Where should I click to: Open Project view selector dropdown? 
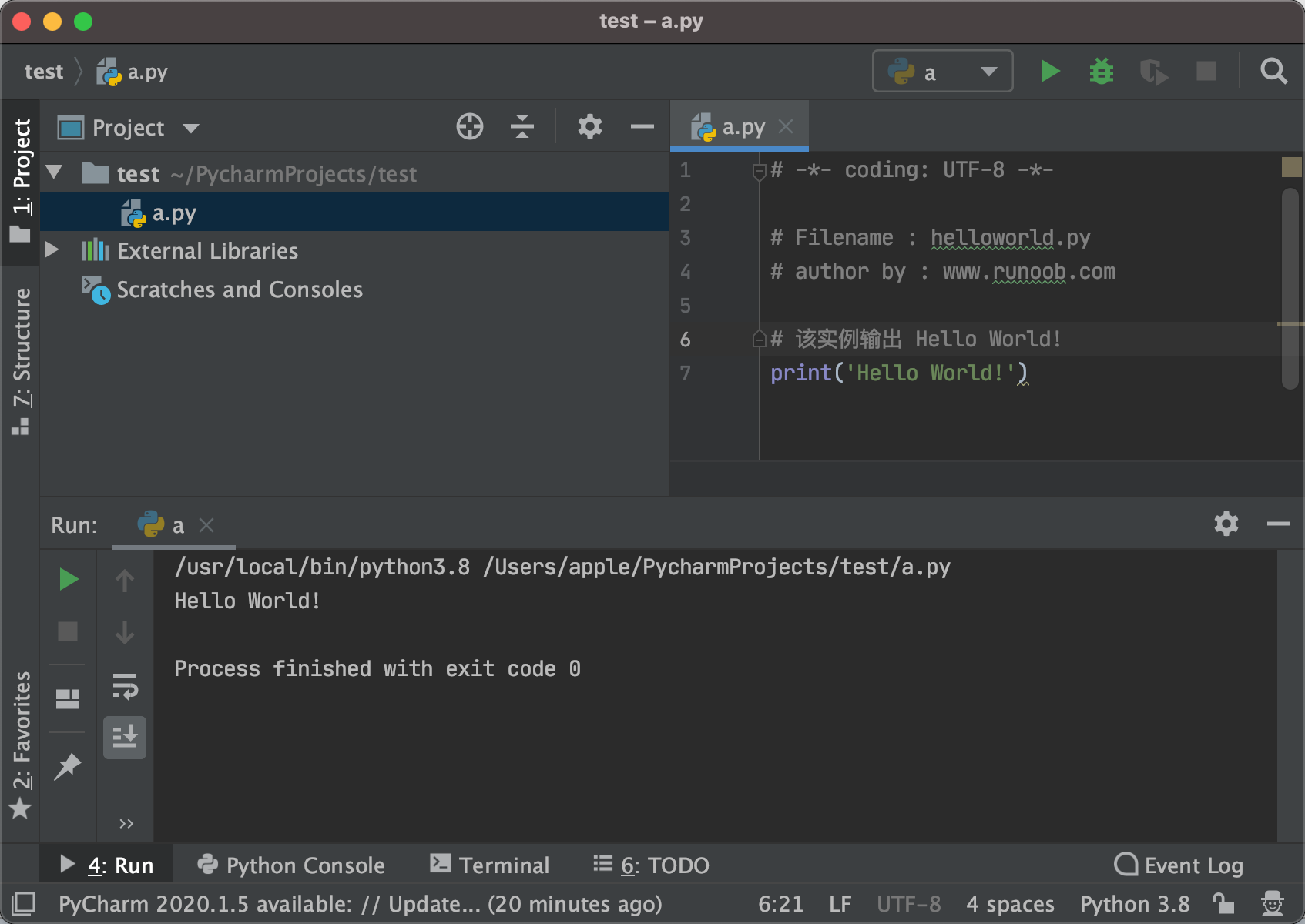(x=129, y=127)
